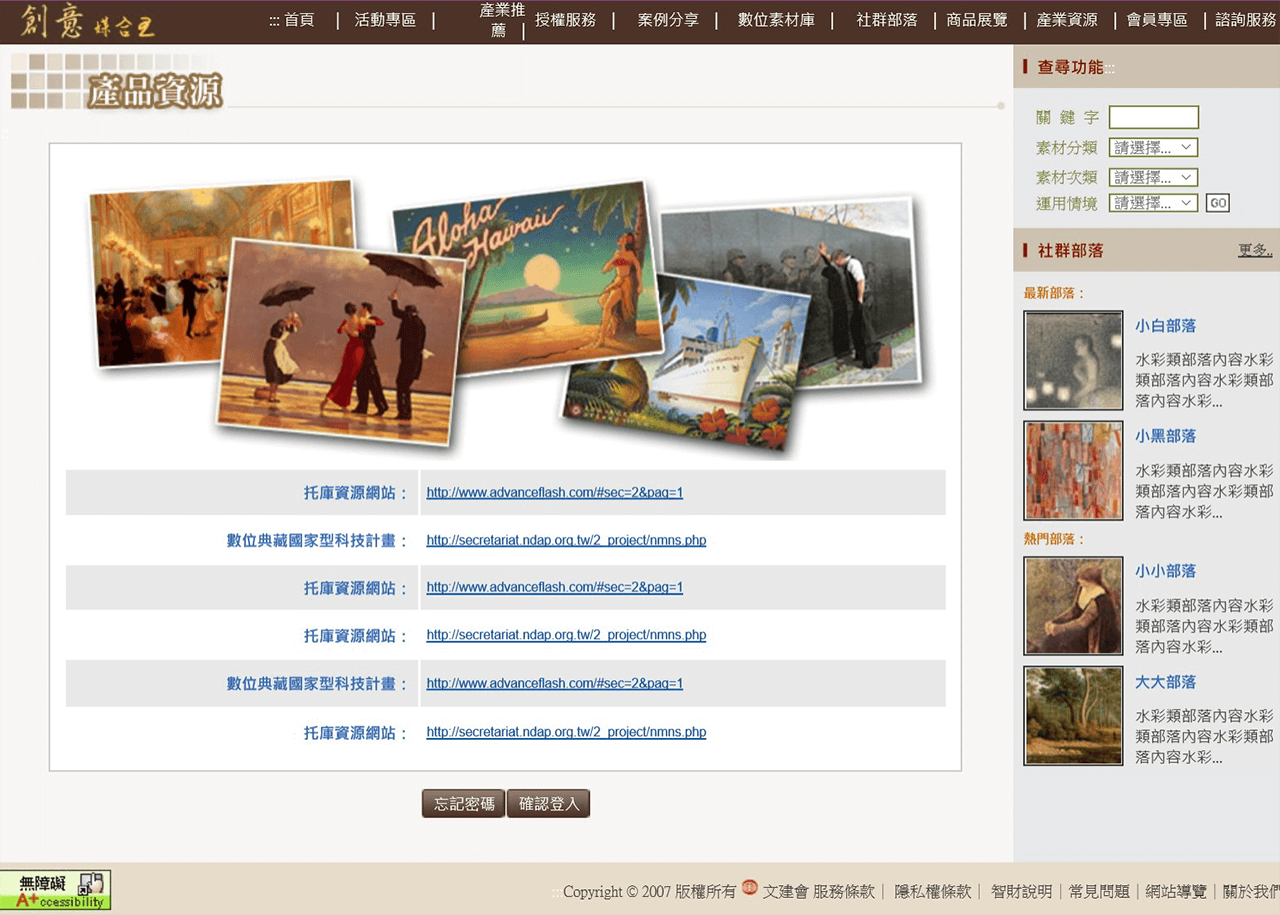Open 社群部落 in top navigation

[886, 20]
